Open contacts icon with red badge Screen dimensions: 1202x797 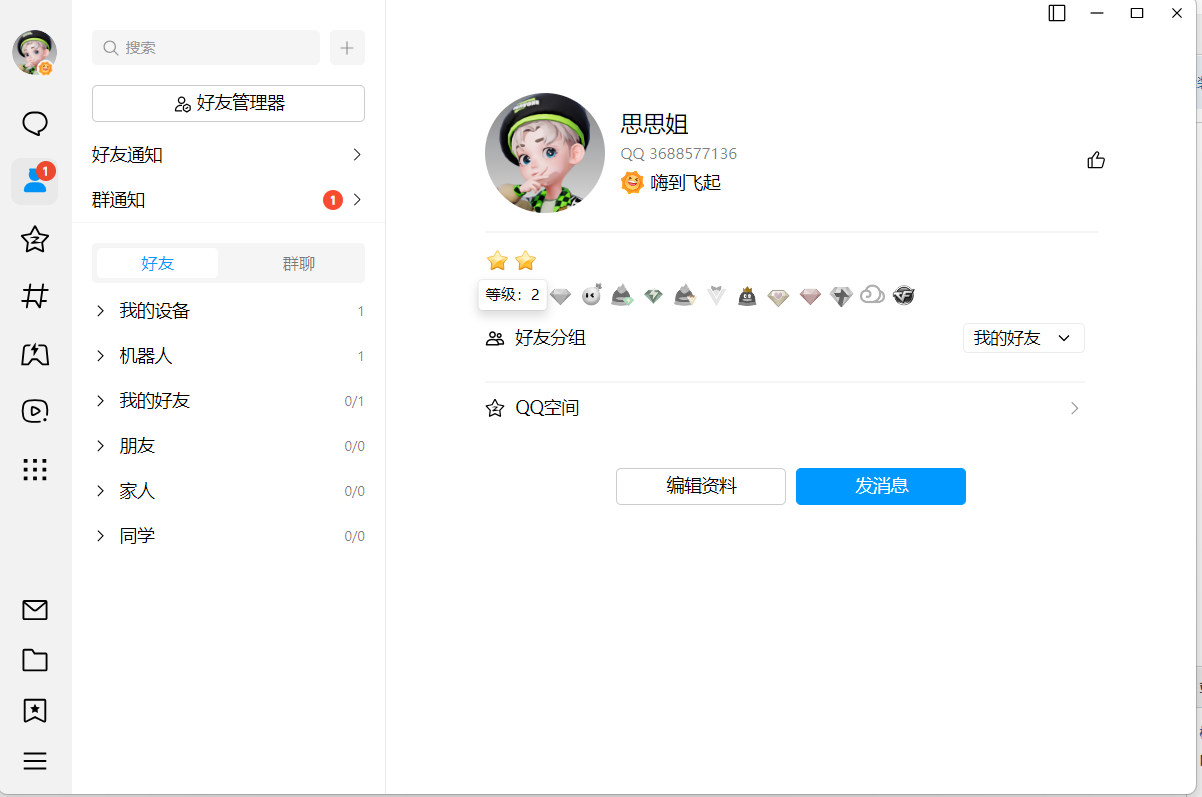click(35, 181)
